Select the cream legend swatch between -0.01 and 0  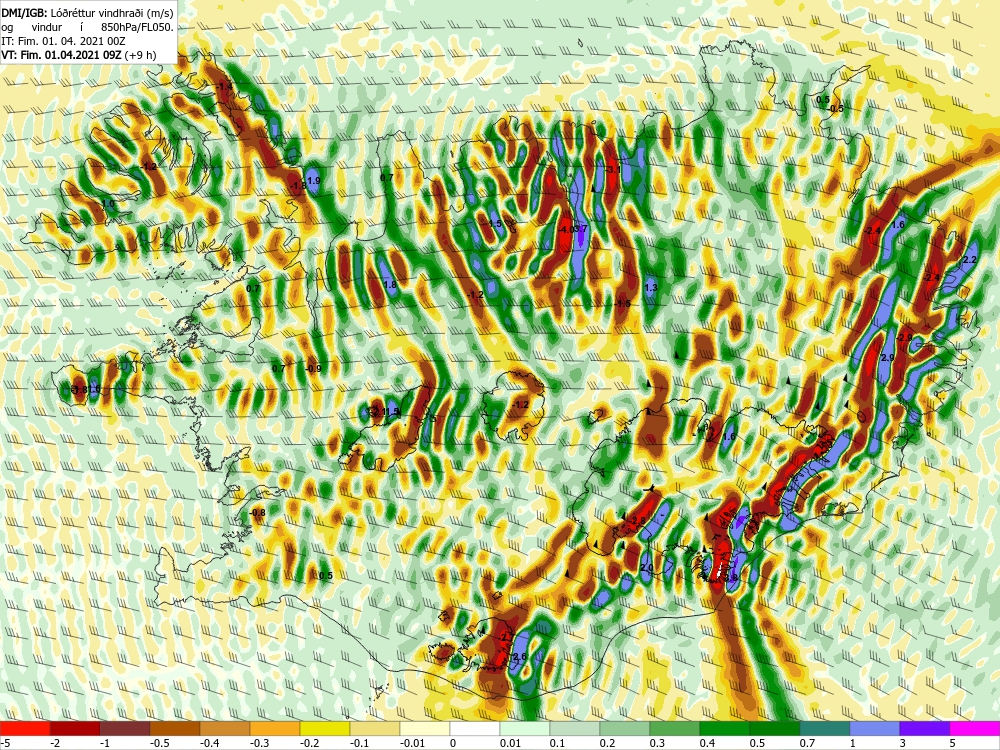click(x=425, y=728)
